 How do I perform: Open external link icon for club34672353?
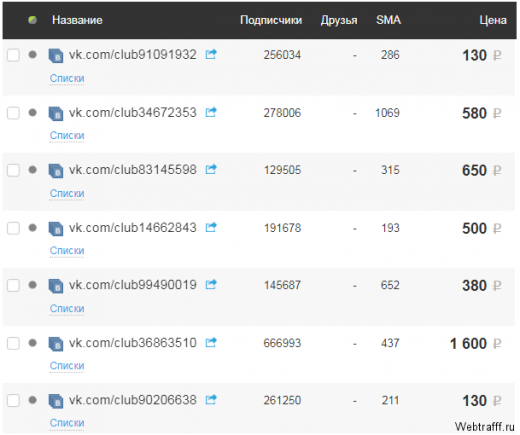coord(211,112)
